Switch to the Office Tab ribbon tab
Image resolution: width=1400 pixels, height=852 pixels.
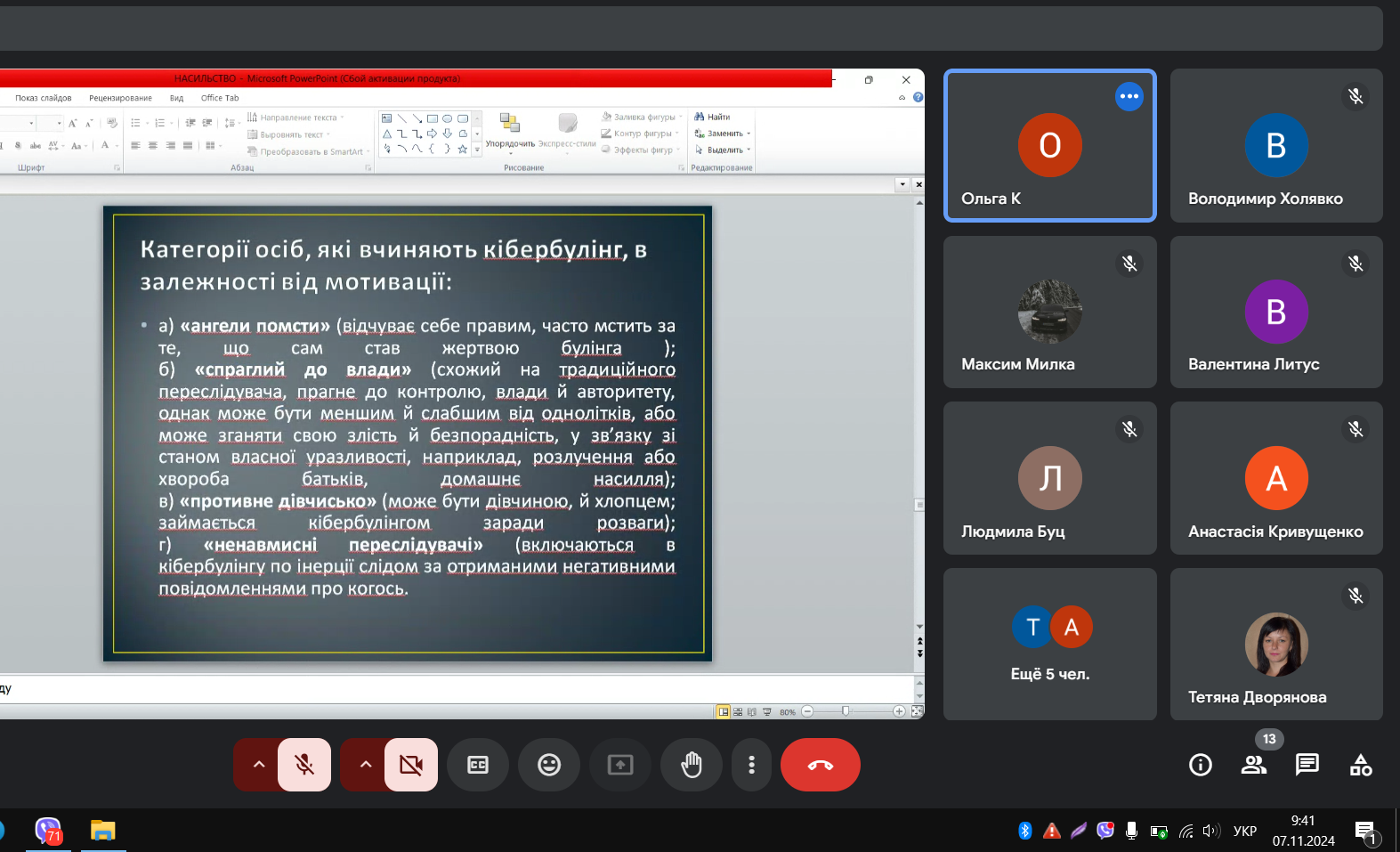point(220,98)
